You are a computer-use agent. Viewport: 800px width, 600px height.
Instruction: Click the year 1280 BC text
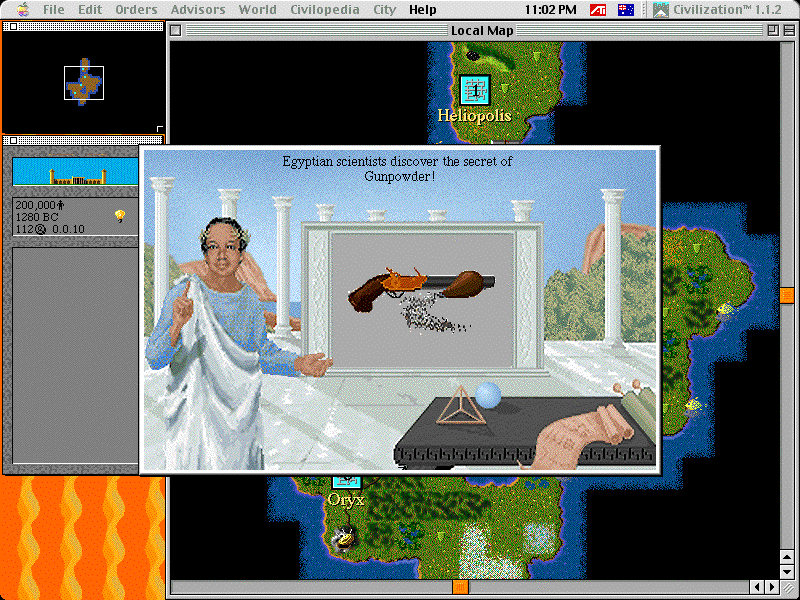coord(37,217)
